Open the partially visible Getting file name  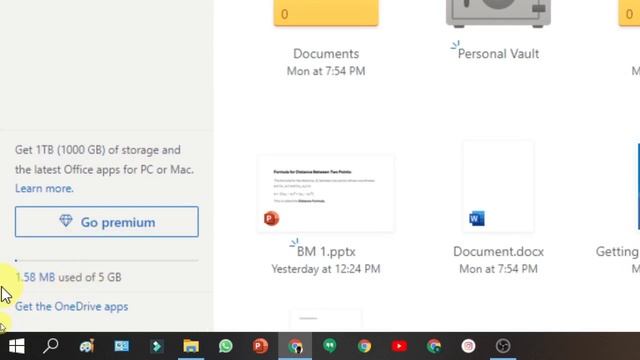[x=618, y=251]
